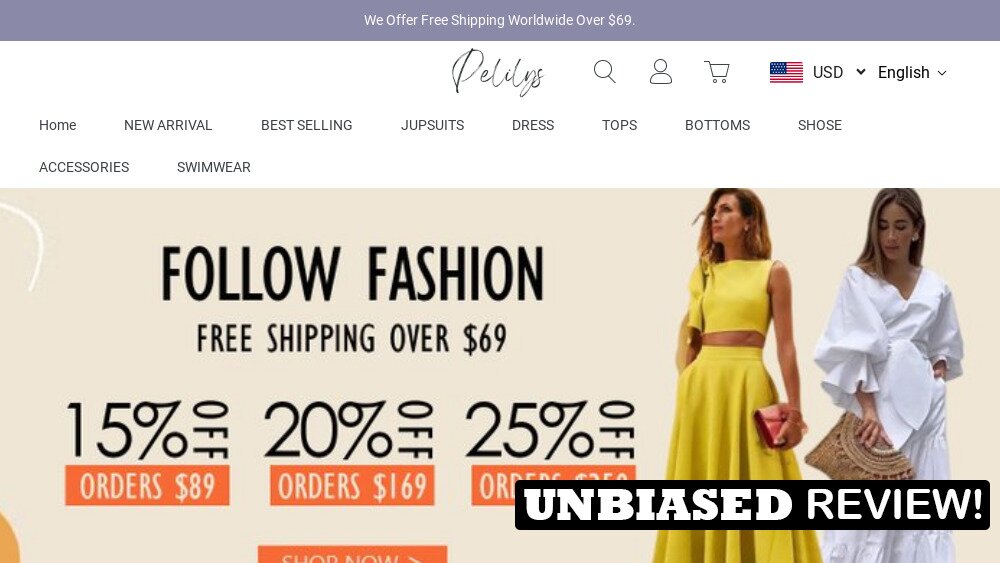
Task: Click the free shipping announcement bar
Action: coord(500,20)
